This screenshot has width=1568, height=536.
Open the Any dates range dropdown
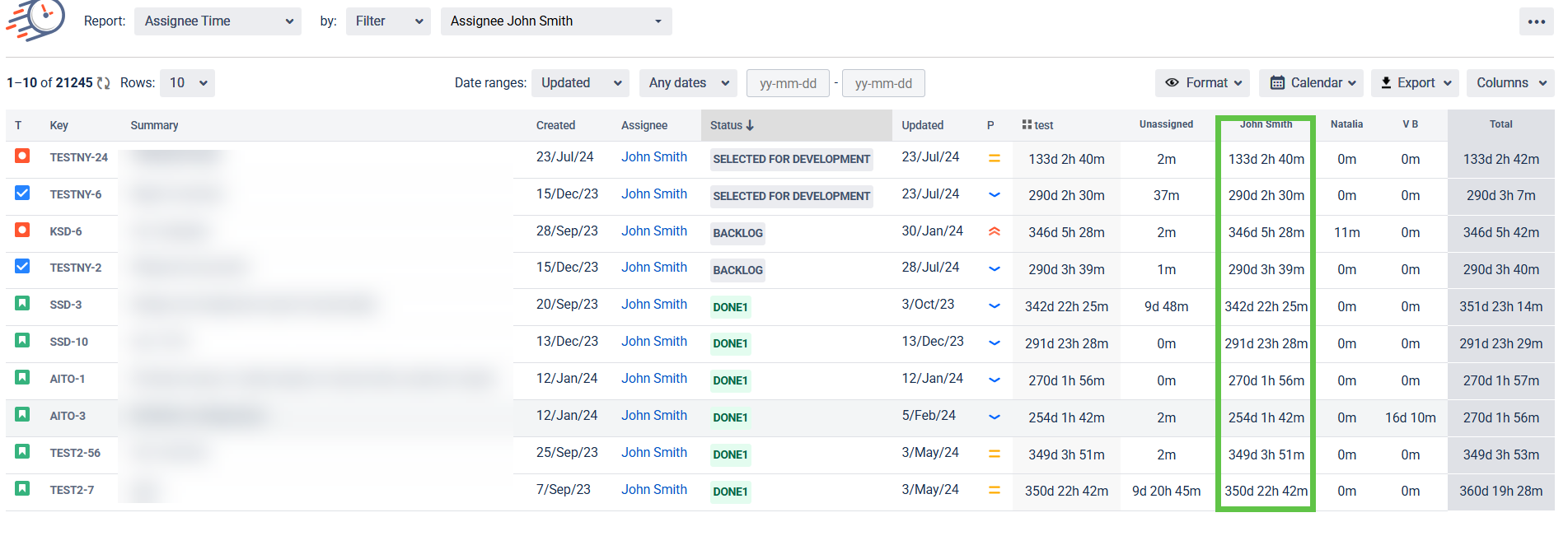pyautogui.click(x=688, y=83)
